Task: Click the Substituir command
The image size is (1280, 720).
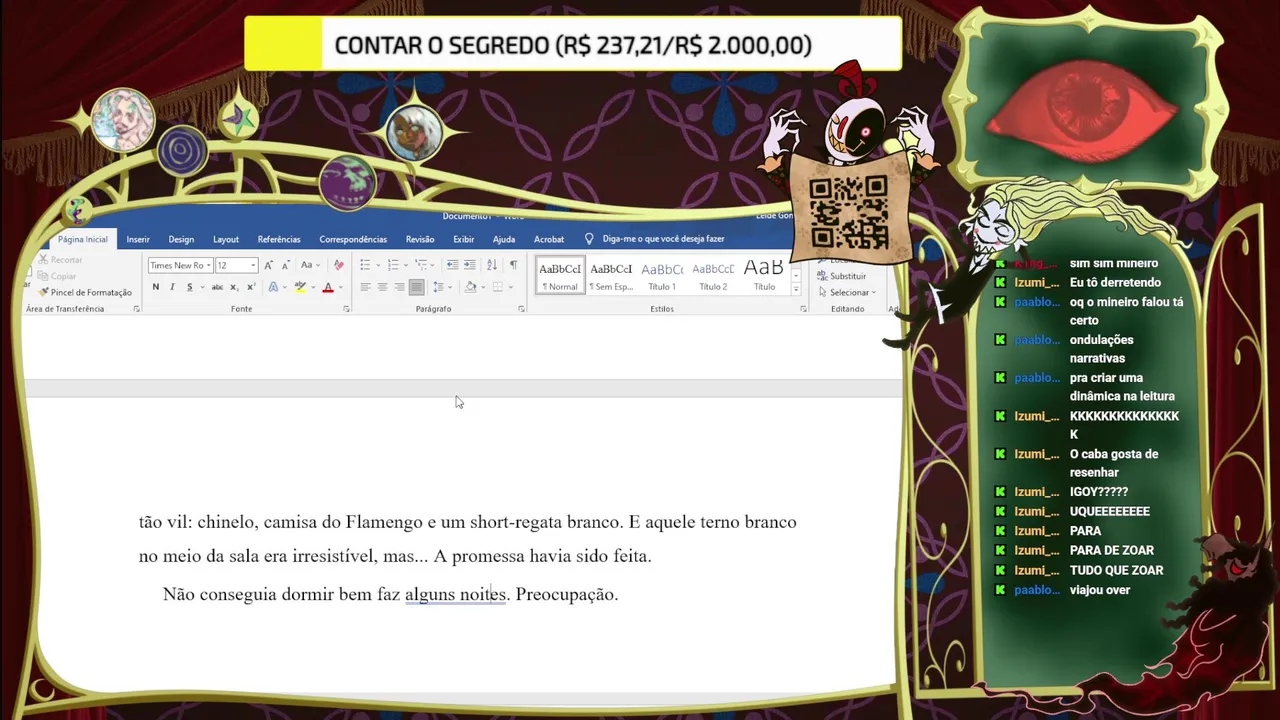Action: [x=843, y=276]
